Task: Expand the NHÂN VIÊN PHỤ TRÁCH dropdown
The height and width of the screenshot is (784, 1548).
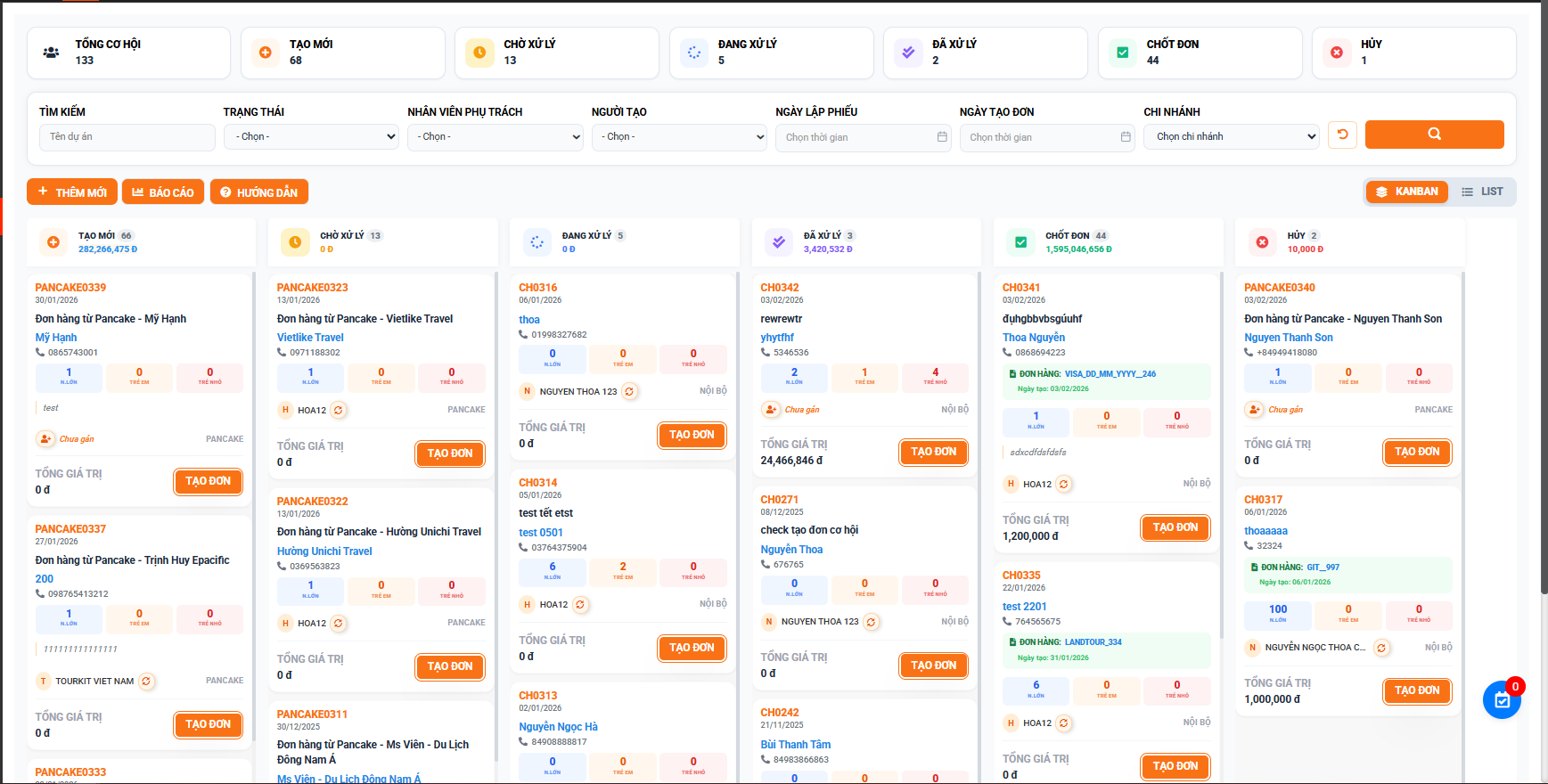Action: (x=495, y=137)
